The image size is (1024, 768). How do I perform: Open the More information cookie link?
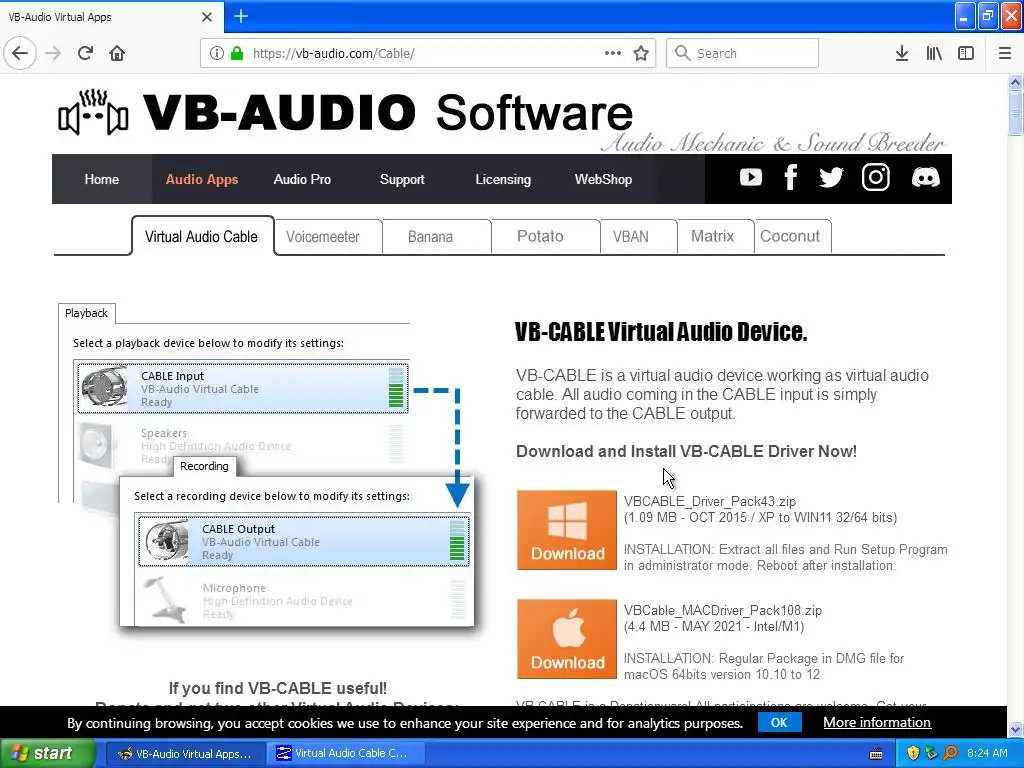[876, 722]
